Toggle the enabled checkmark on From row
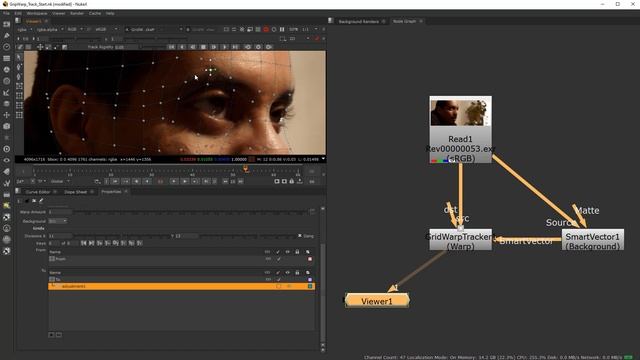 pos(278,259)
